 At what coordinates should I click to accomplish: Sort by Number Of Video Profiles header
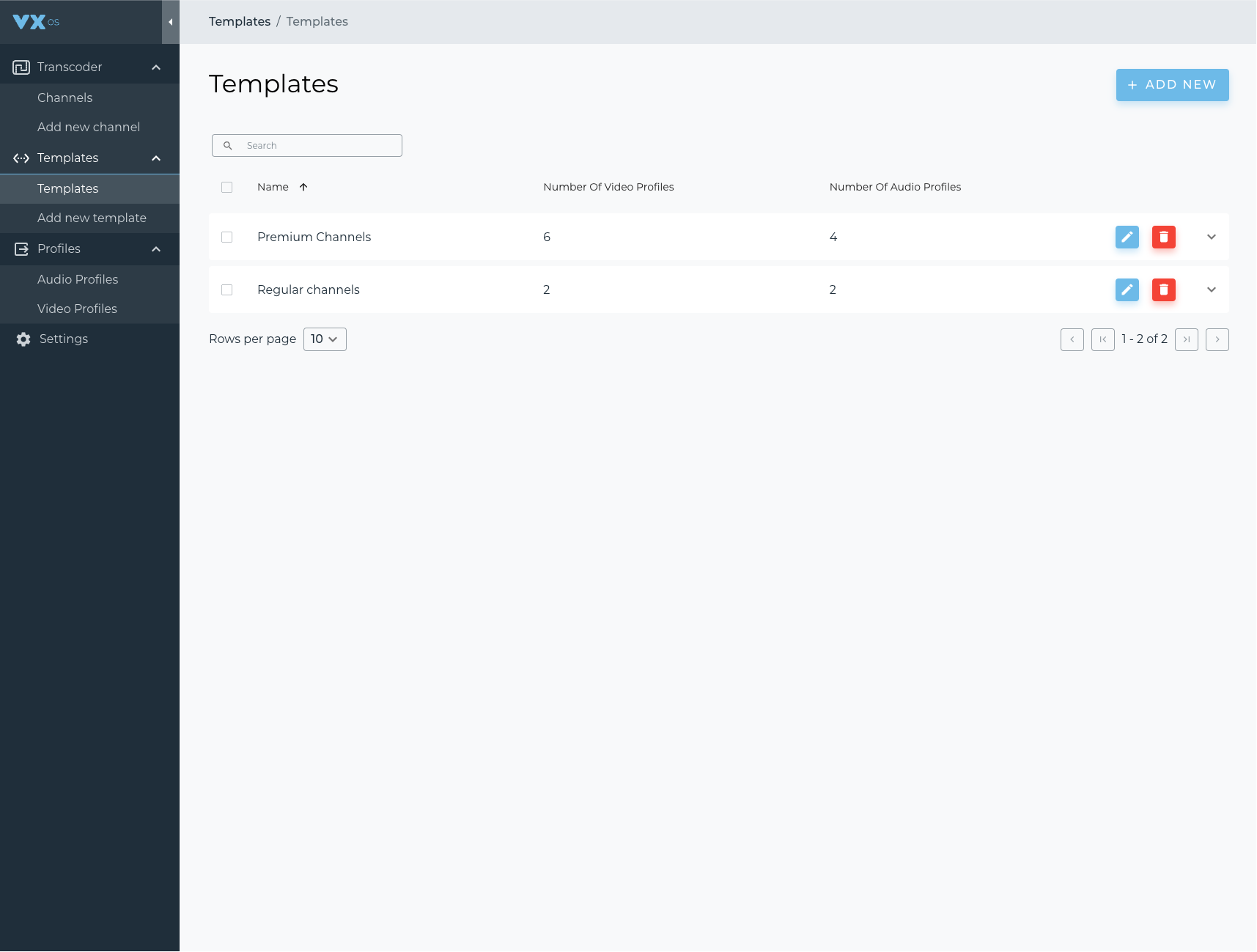click(x=608, y=188)
